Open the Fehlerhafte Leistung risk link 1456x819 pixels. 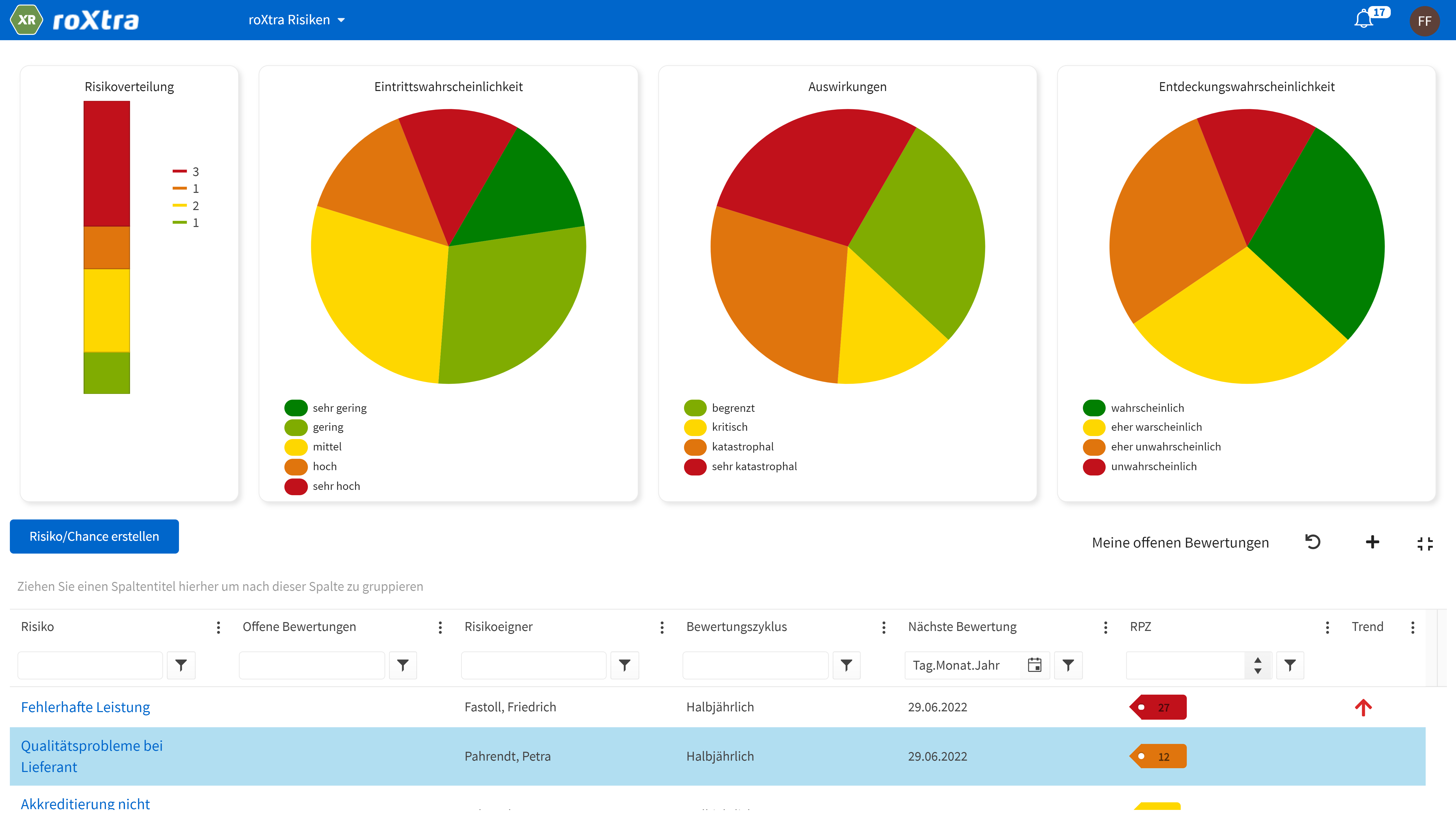[85, 707]
